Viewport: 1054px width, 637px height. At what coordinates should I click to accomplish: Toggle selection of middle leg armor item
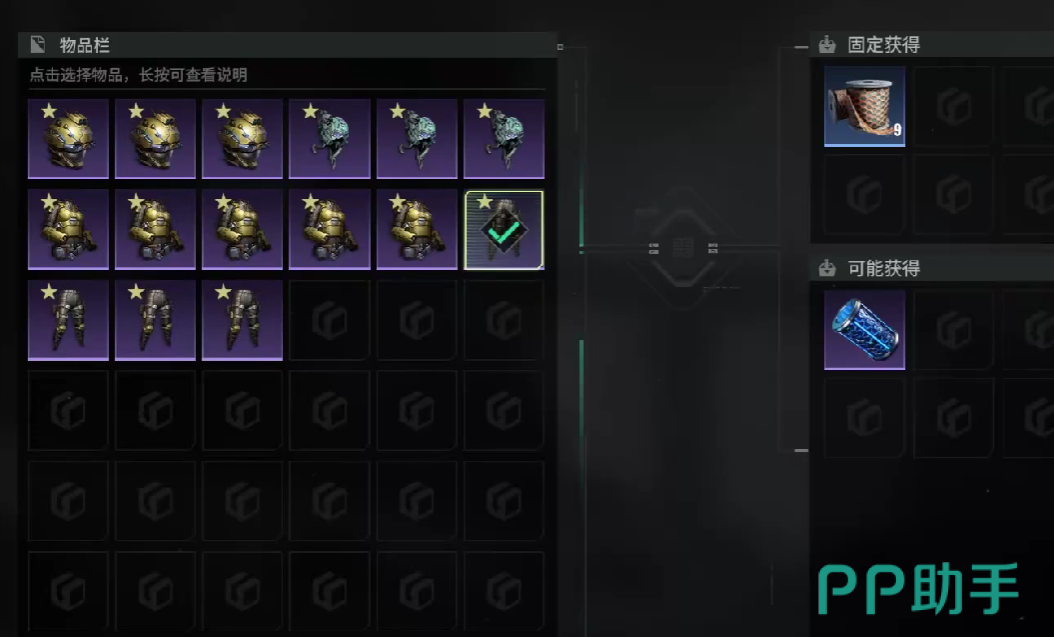coord(155,321)
